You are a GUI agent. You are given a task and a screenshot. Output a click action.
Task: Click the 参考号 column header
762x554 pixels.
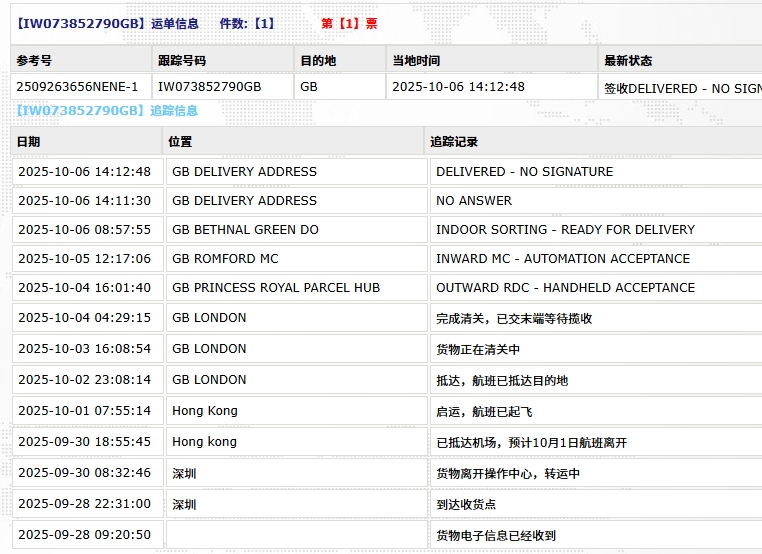click(36, 60)
